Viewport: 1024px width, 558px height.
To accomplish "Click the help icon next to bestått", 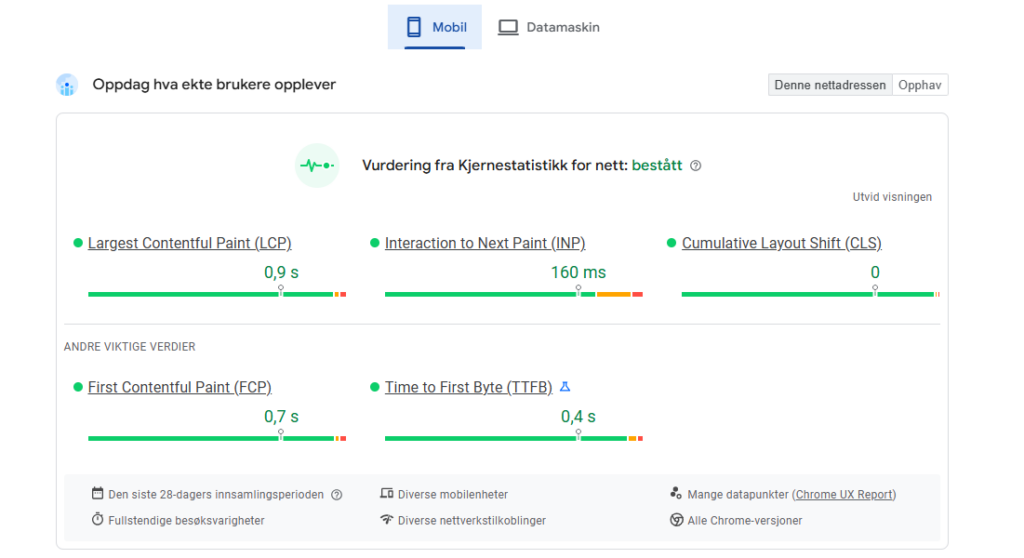I will (x=696, y=166).
